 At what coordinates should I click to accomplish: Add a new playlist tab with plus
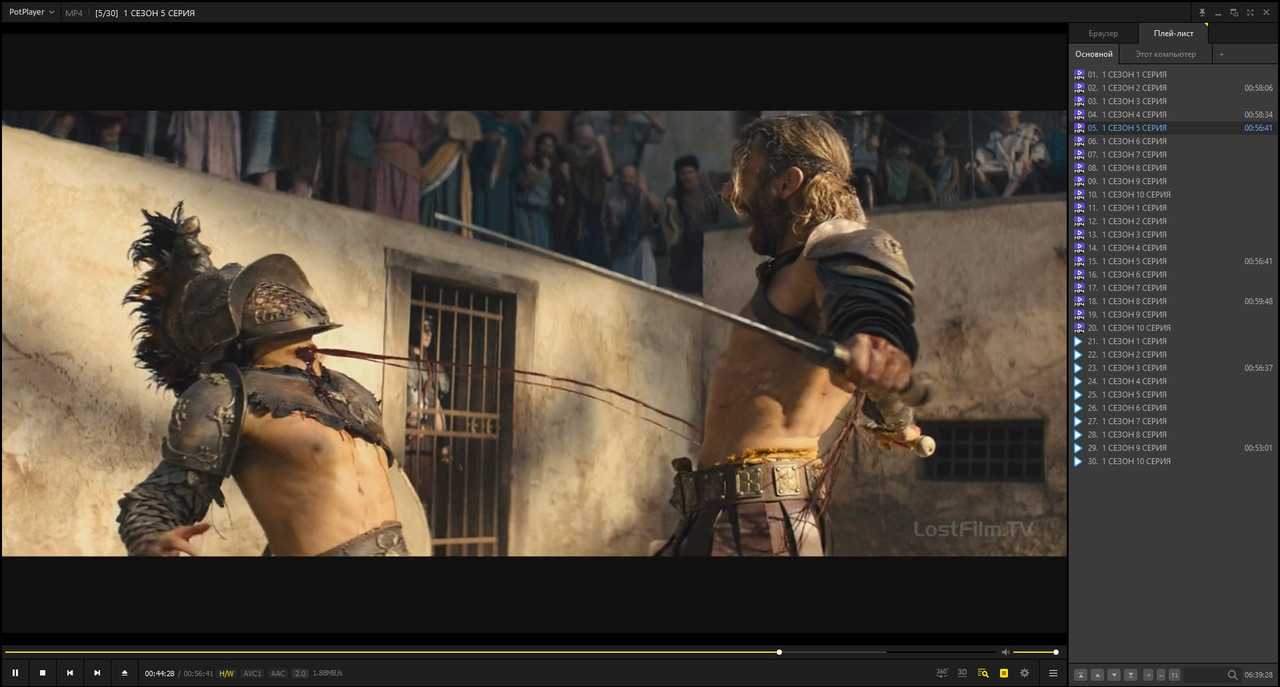tap(1221, 54)
